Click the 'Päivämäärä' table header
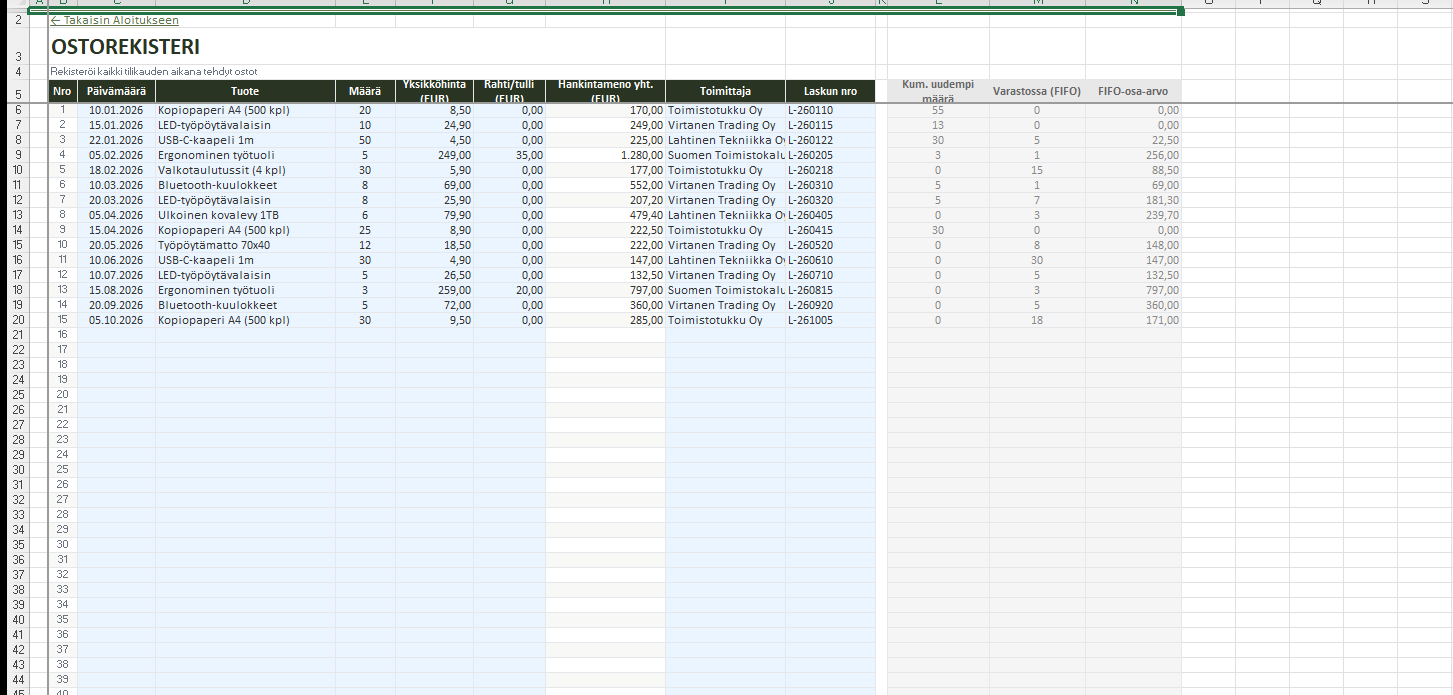The width and height of the screenshot is (1453, 695). (x=116, y=91)
